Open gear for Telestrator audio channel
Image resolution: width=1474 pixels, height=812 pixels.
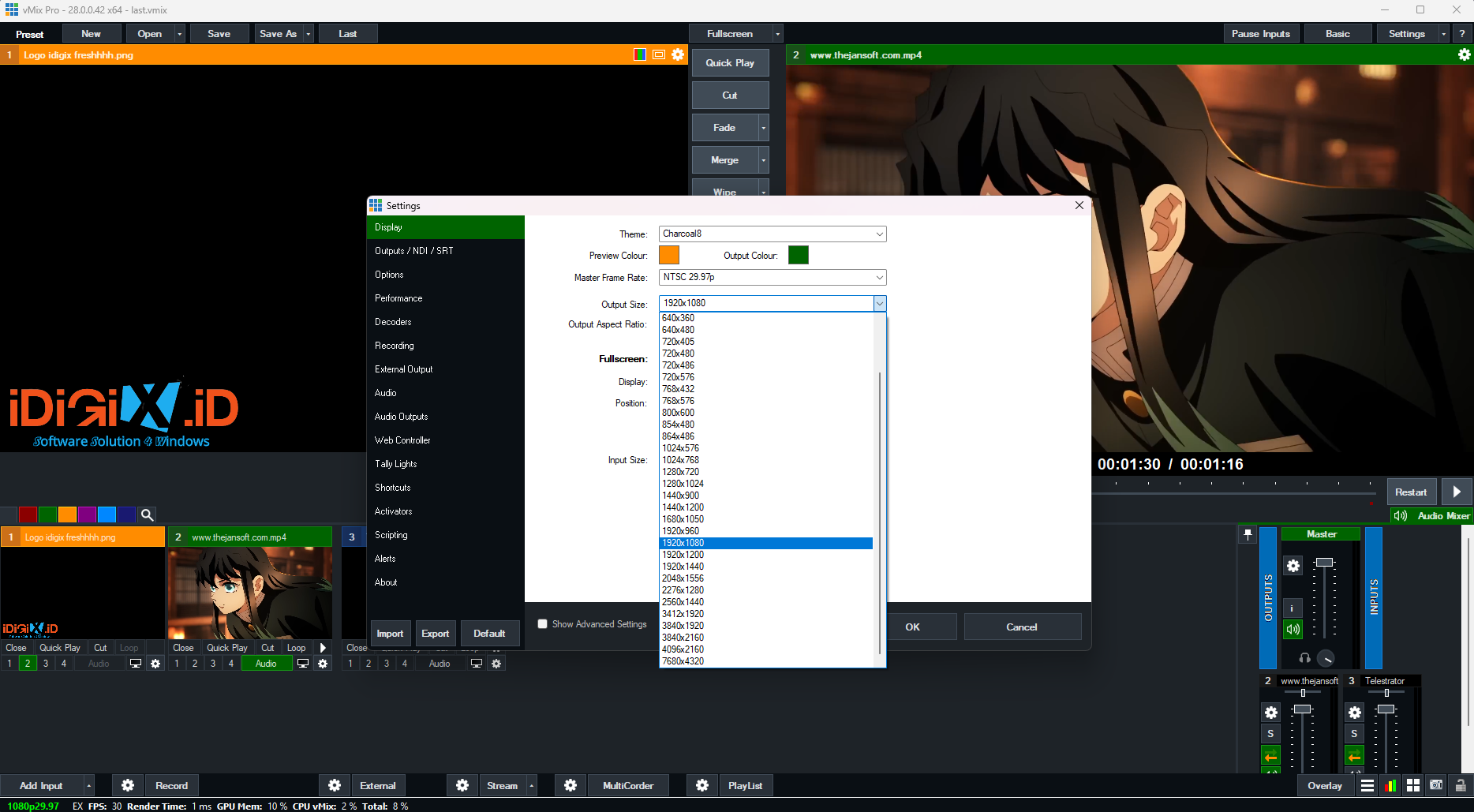(1355, 713)
